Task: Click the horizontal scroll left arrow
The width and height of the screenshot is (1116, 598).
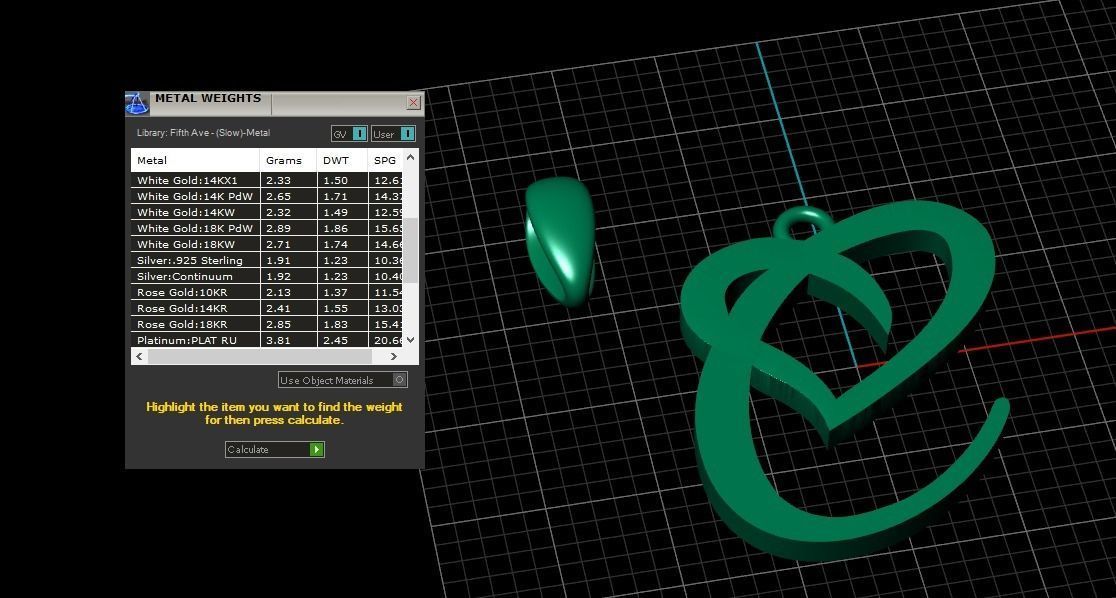Action: pyautogui.click(x=140, y=356)
